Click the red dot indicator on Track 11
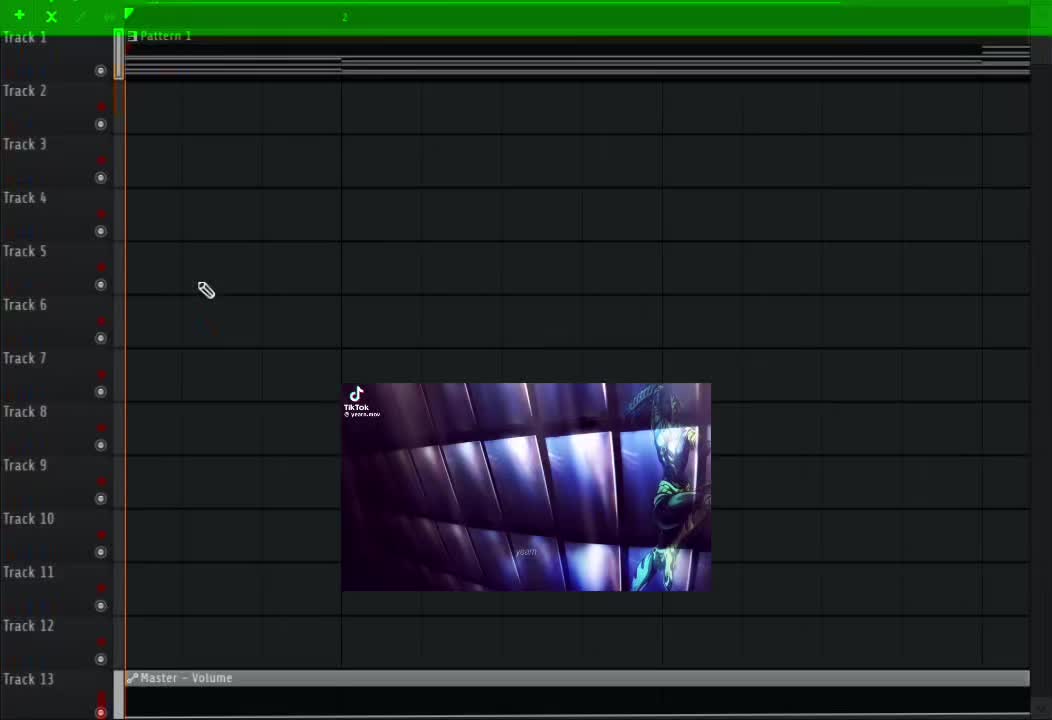The height and width of the screenshot is (720, 1052). [x=102, y=588]
